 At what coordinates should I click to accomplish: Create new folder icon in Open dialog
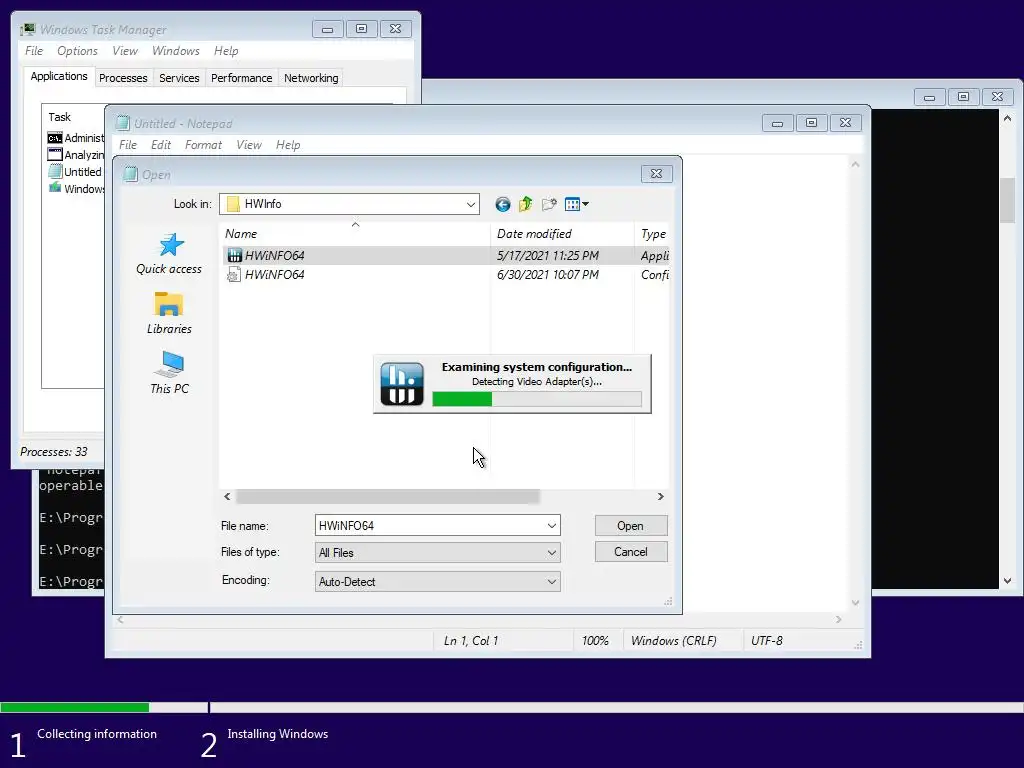click(549, 204)
